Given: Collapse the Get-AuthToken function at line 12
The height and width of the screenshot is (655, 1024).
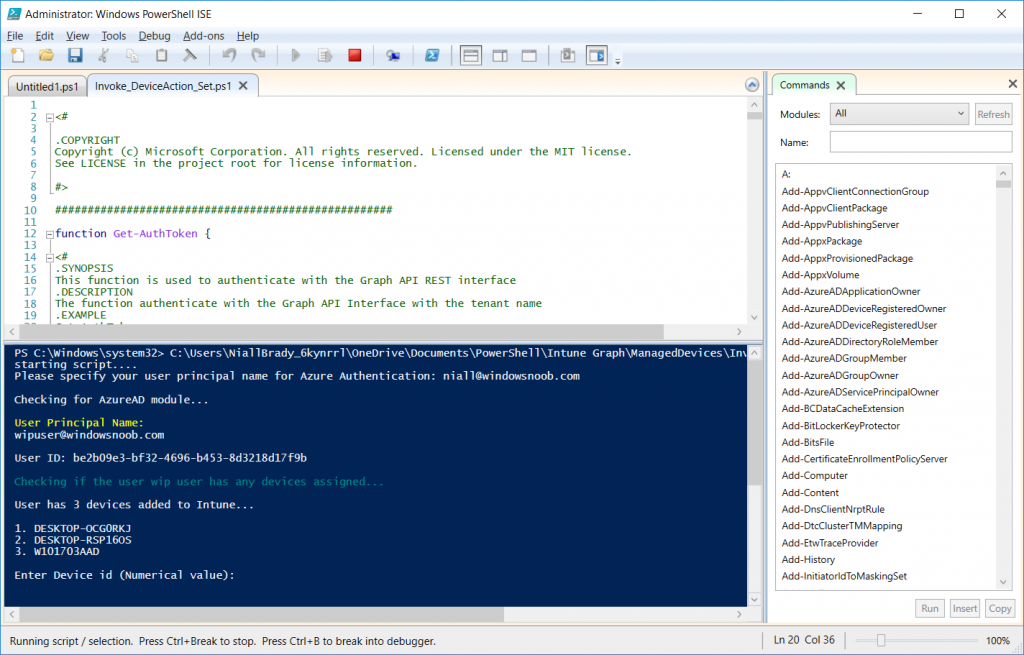Looking at the screenshot, I should point(50,234).
